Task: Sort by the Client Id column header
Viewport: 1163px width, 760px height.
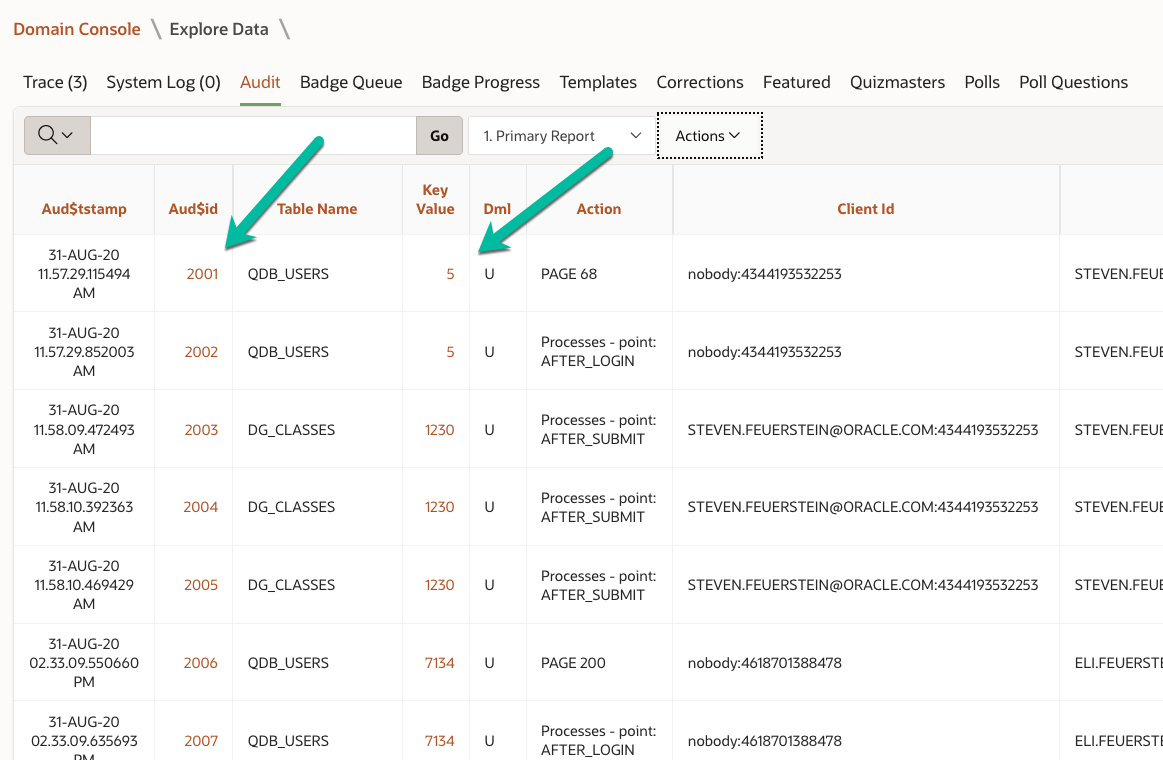Action: (865, 208)
